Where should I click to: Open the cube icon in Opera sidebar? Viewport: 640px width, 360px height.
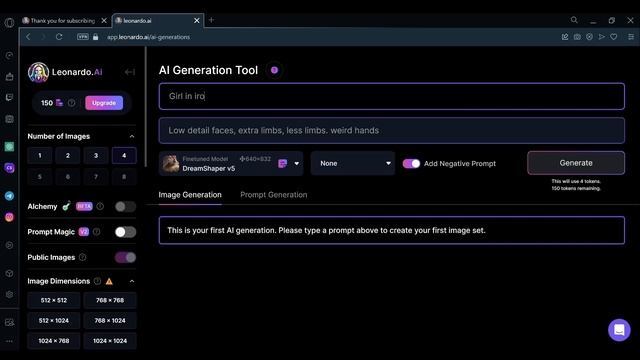point(9,273)
